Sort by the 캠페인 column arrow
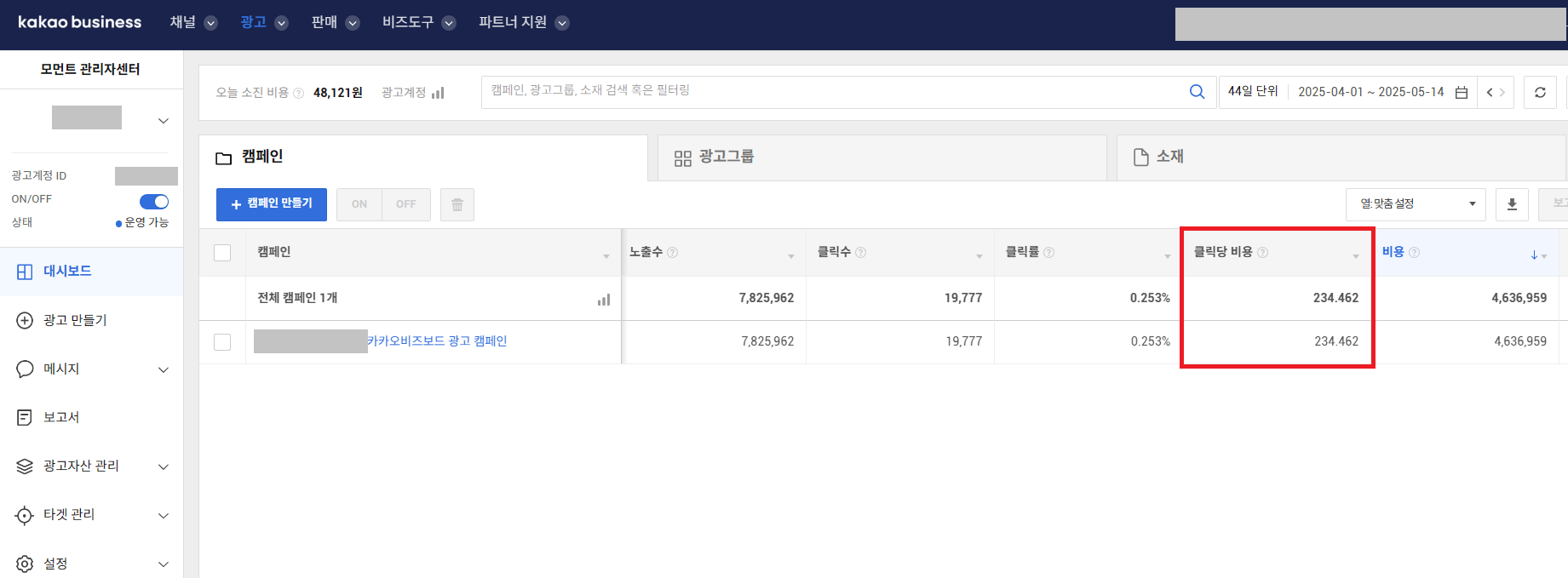This screenshot has height=578, width=1568. pos(606,256)
